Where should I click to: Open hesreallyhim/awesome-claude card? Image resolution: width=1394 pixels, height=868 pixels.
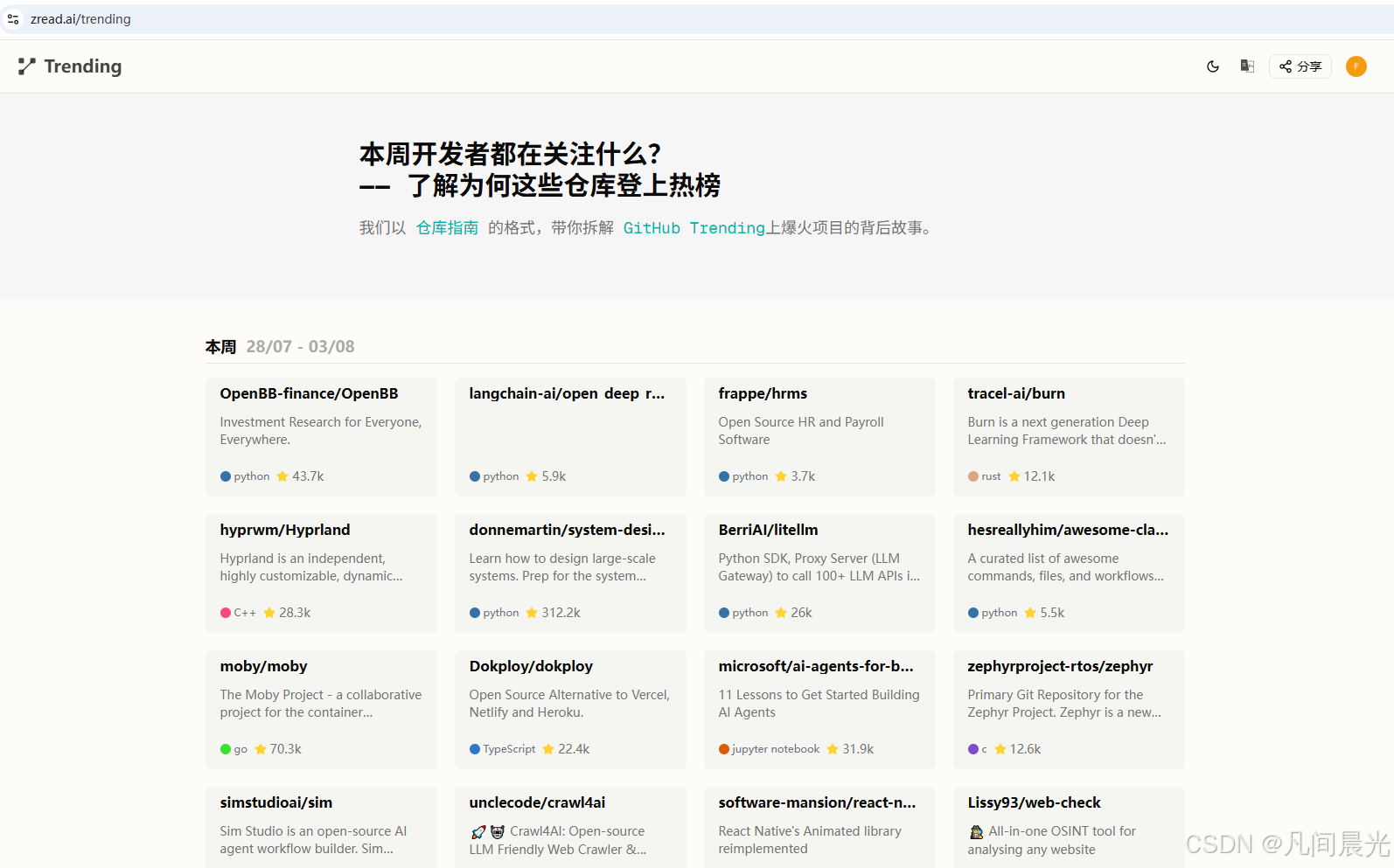pos(1069,573)
